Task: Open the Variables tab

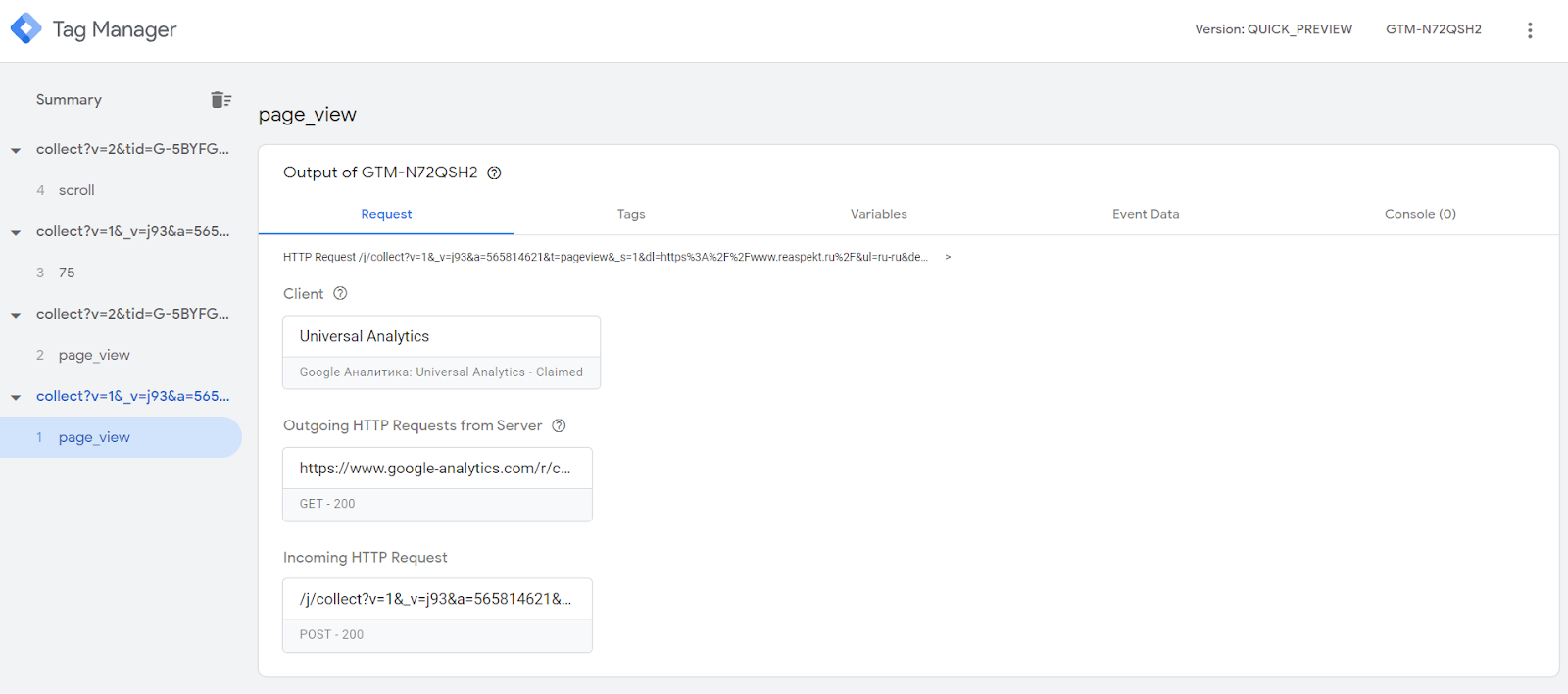Action: point(878,214)
